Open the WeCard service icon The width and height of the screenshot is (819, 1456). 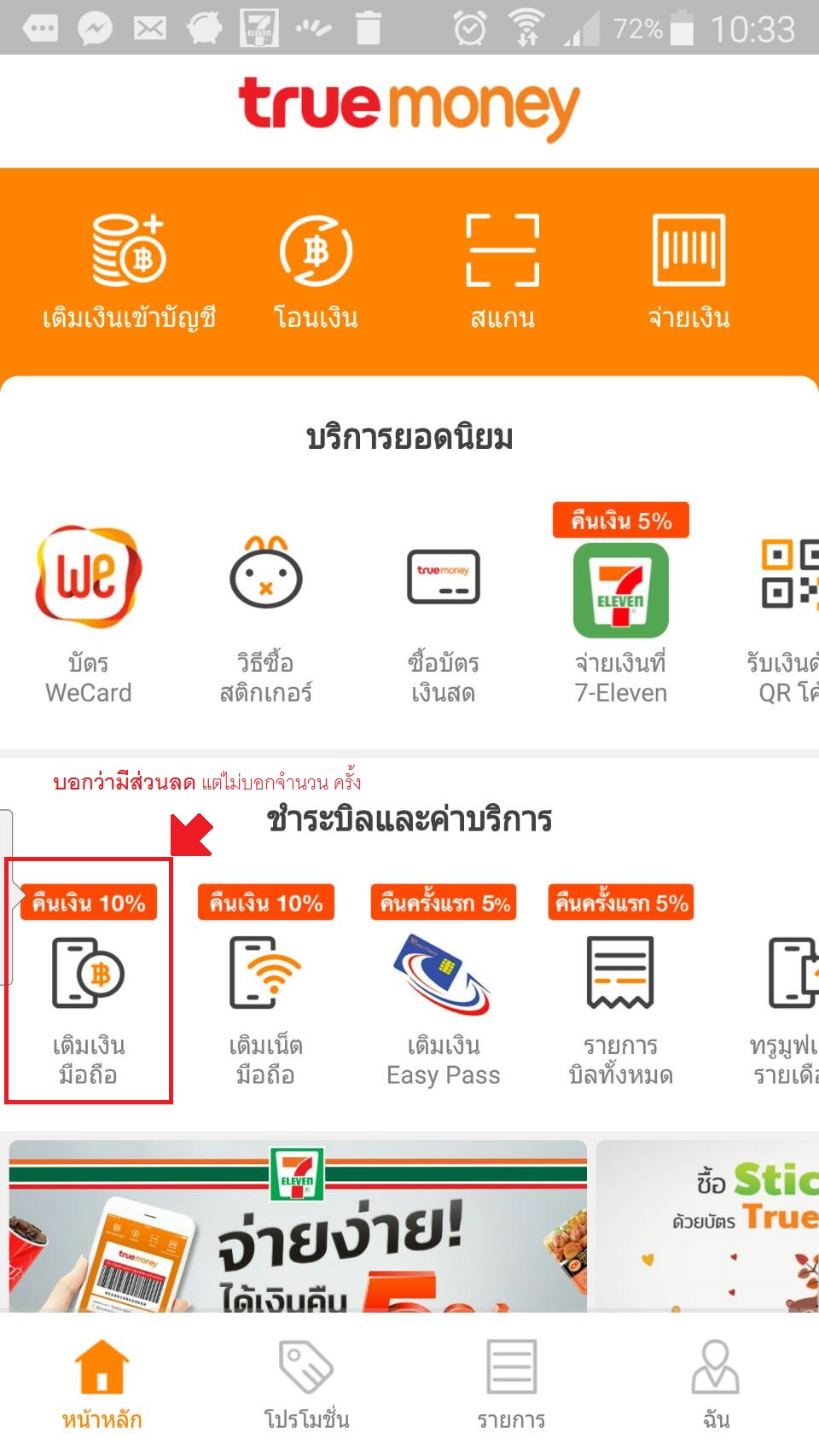(x=88, y=576)
